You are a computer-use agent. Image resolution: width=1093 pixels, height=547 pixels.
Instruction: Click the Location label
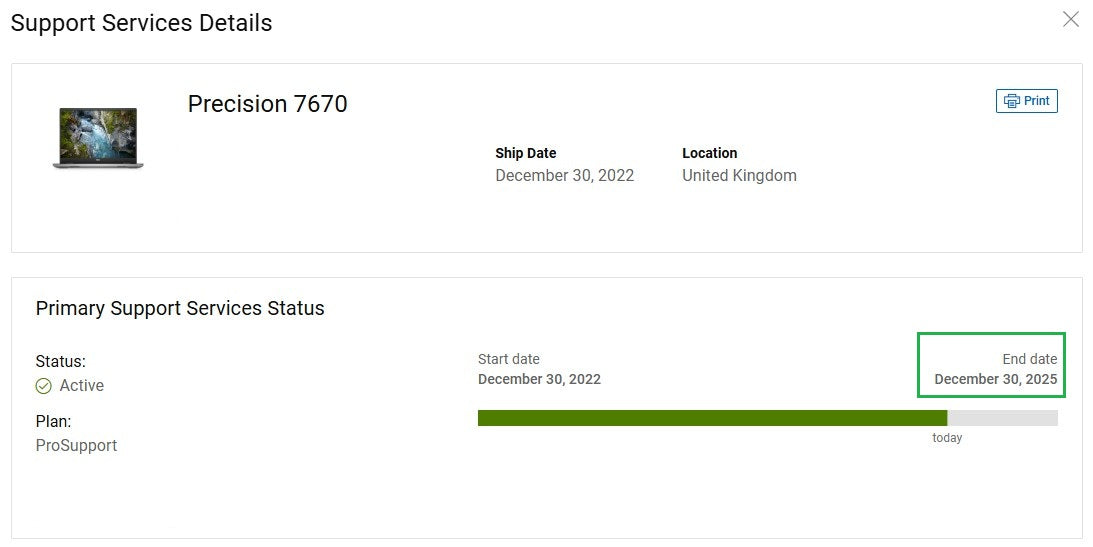pyautogui.click(x=710, y=153)
